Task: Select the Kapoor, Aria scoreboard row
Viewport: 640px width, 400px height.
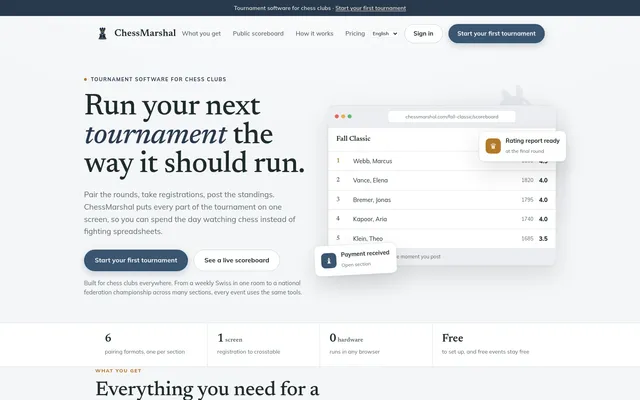Action: 442,219
